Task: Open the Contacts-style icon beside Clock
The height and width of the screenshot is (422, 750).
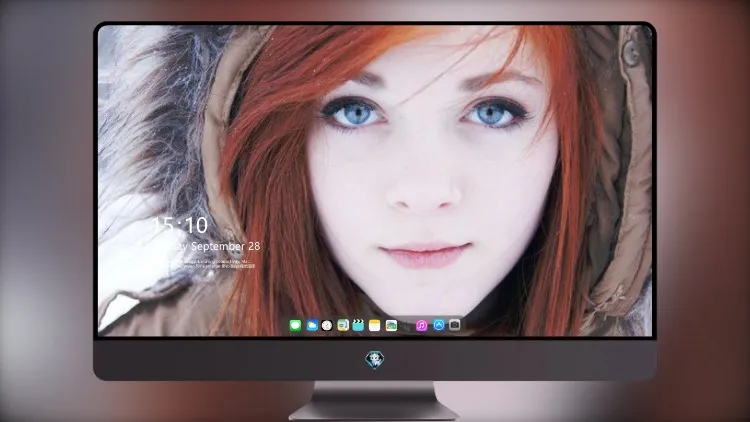Action: coord(343,326)
